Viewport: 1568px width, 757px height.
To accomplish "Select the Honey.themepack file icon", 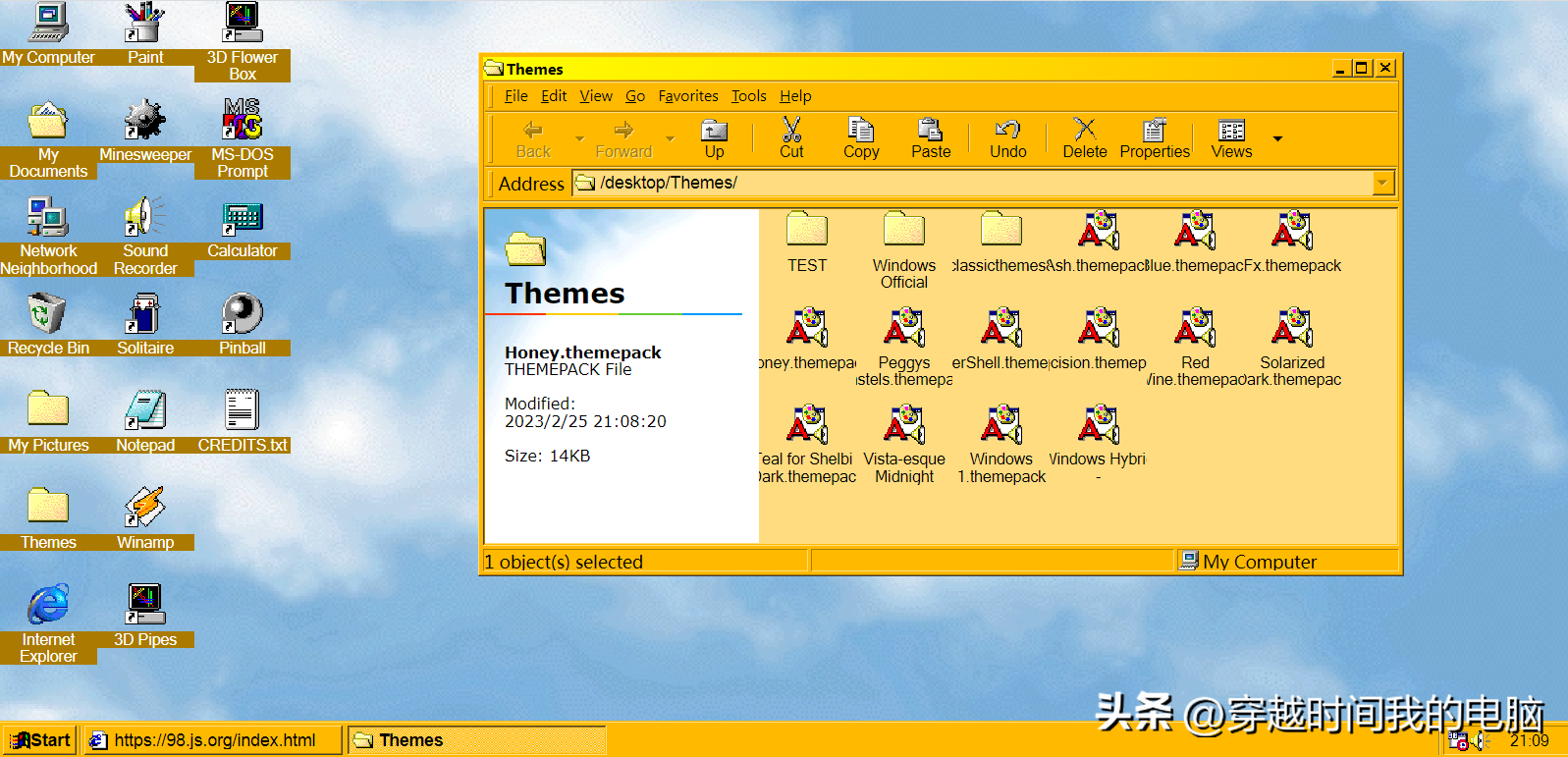I will [x=807, y=339].
